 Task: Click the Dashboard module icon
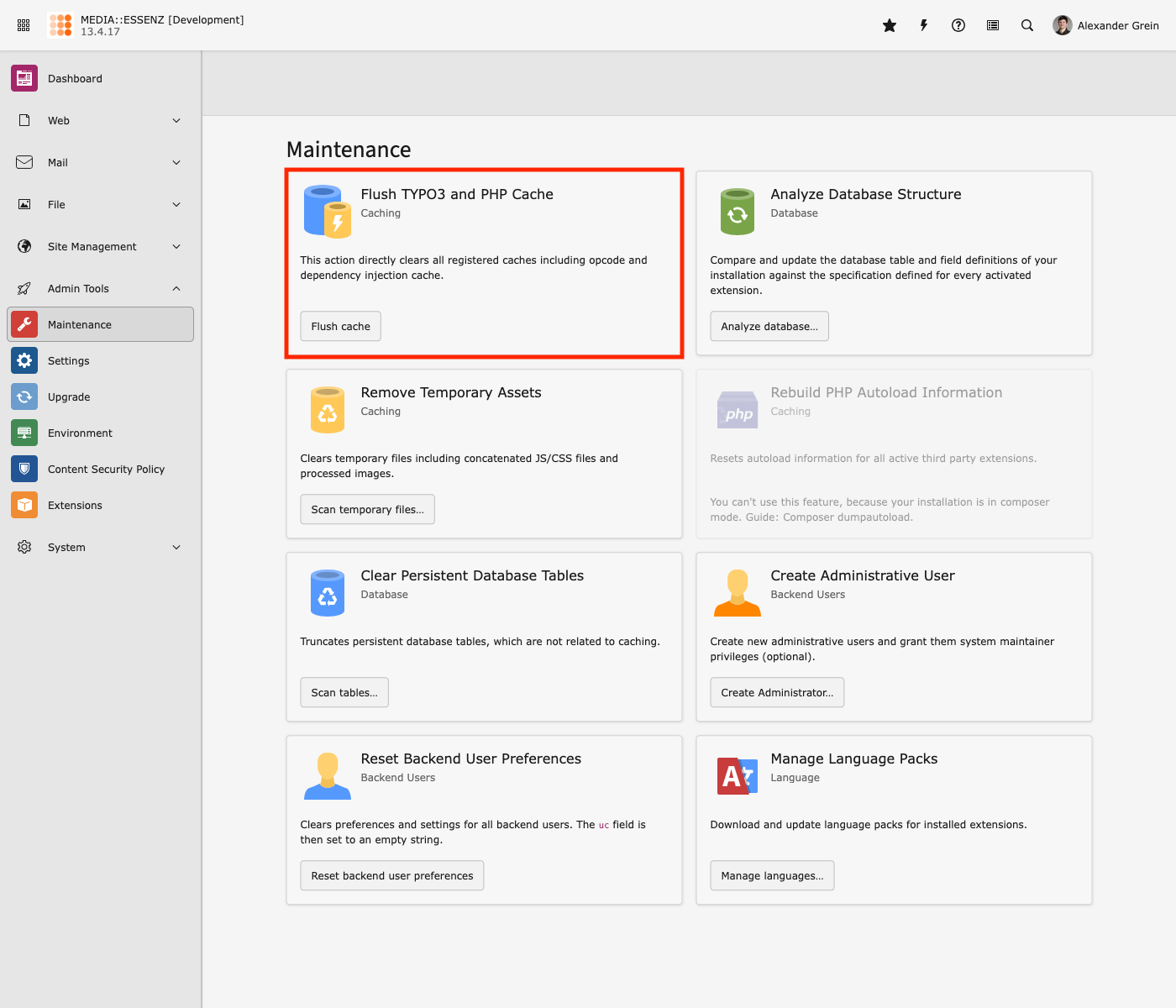pyautogui.click(x=24, y=78)
